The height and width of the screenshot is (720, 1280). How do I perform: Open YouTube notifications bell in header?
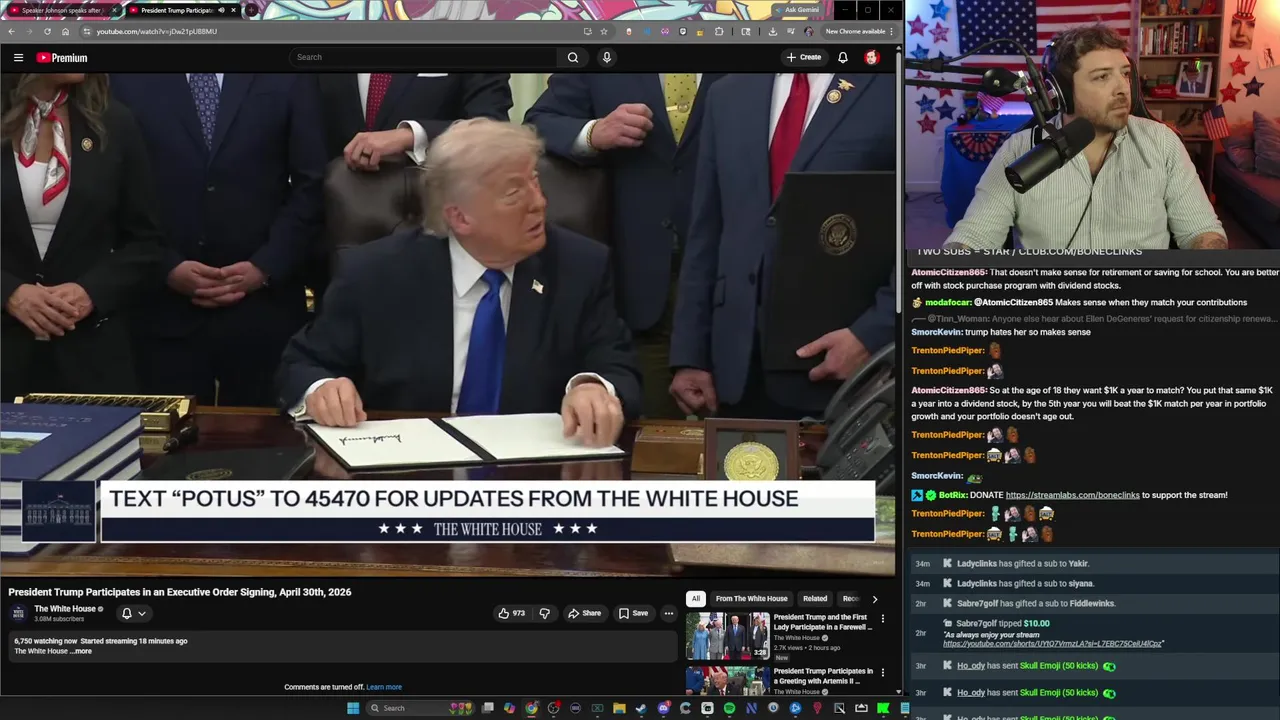point(843,57)
